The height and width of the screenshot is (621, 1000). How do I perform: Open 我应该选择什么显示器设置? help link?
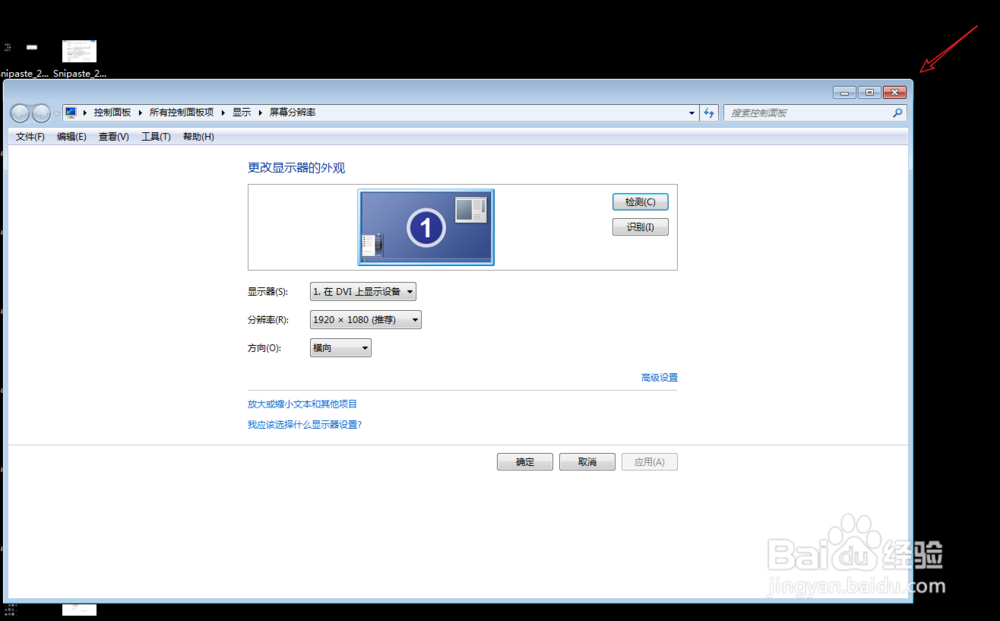[305, 424]
